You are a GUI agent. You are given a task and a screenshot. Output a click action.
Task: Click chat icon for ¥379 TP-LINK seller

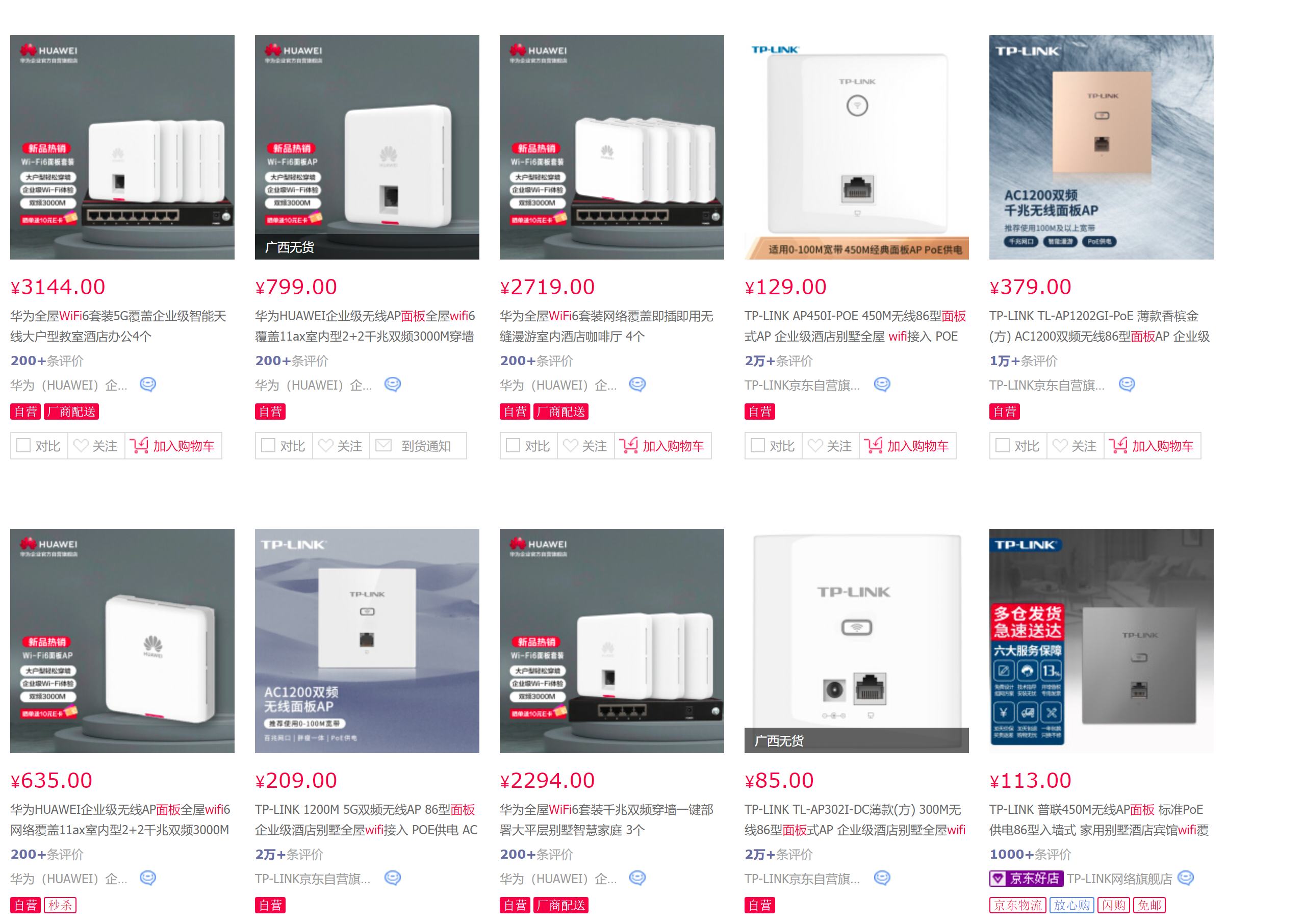point(1127,384)
